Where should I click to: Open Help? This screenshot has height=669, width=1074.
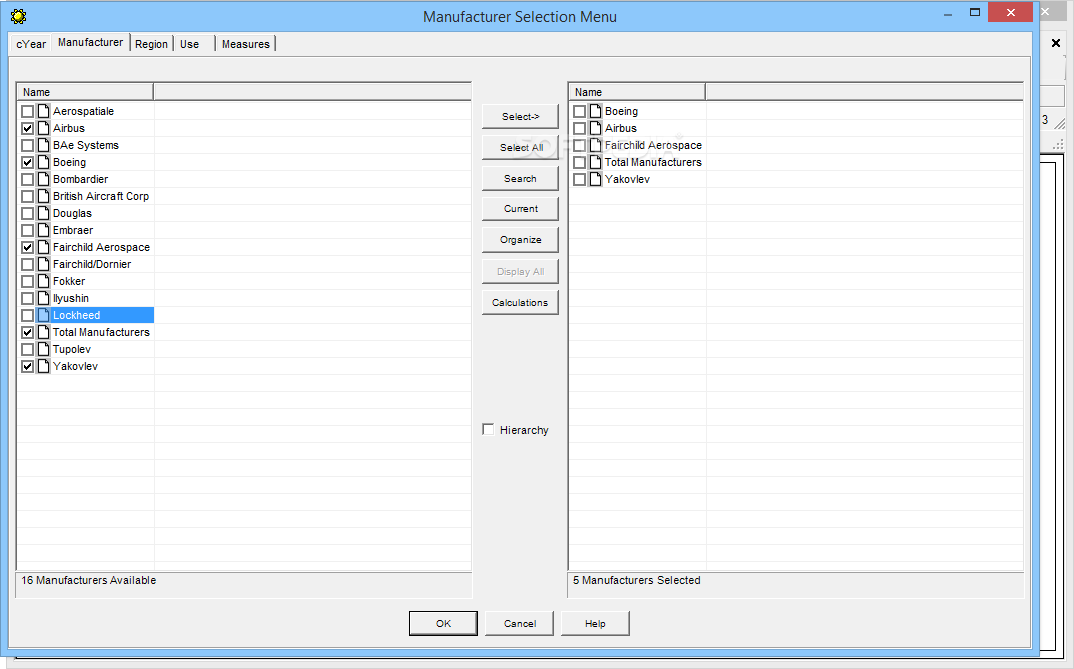595,623
